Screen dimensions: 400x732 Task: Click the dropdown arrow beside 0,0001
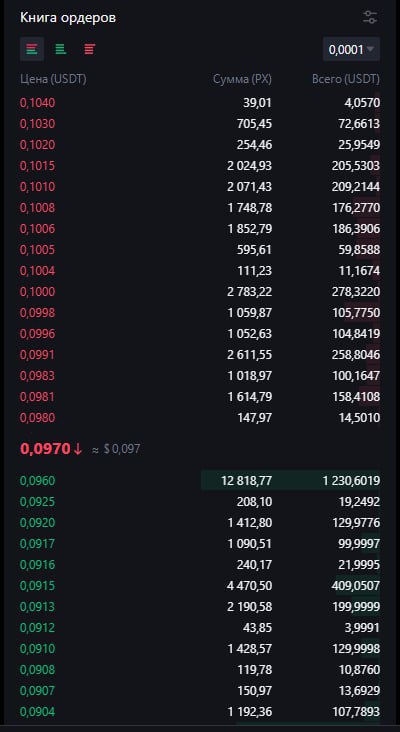pos(370,49)
